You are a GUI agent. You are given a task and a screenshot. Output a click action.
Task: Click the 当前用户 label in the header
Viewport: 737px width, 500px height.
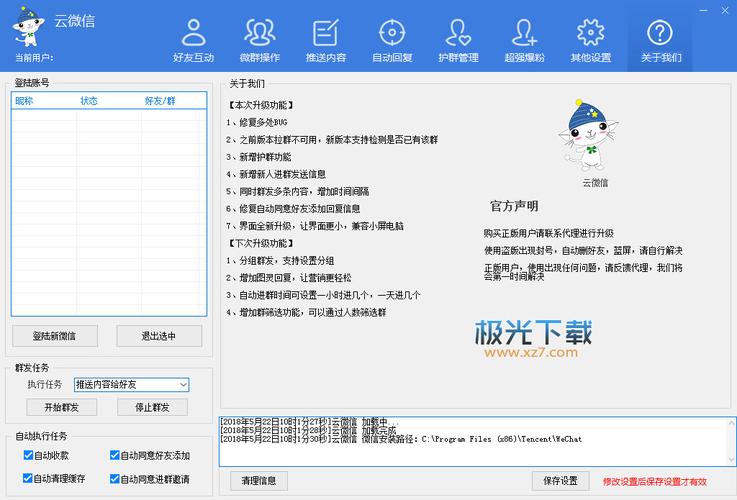coord(34,58)
